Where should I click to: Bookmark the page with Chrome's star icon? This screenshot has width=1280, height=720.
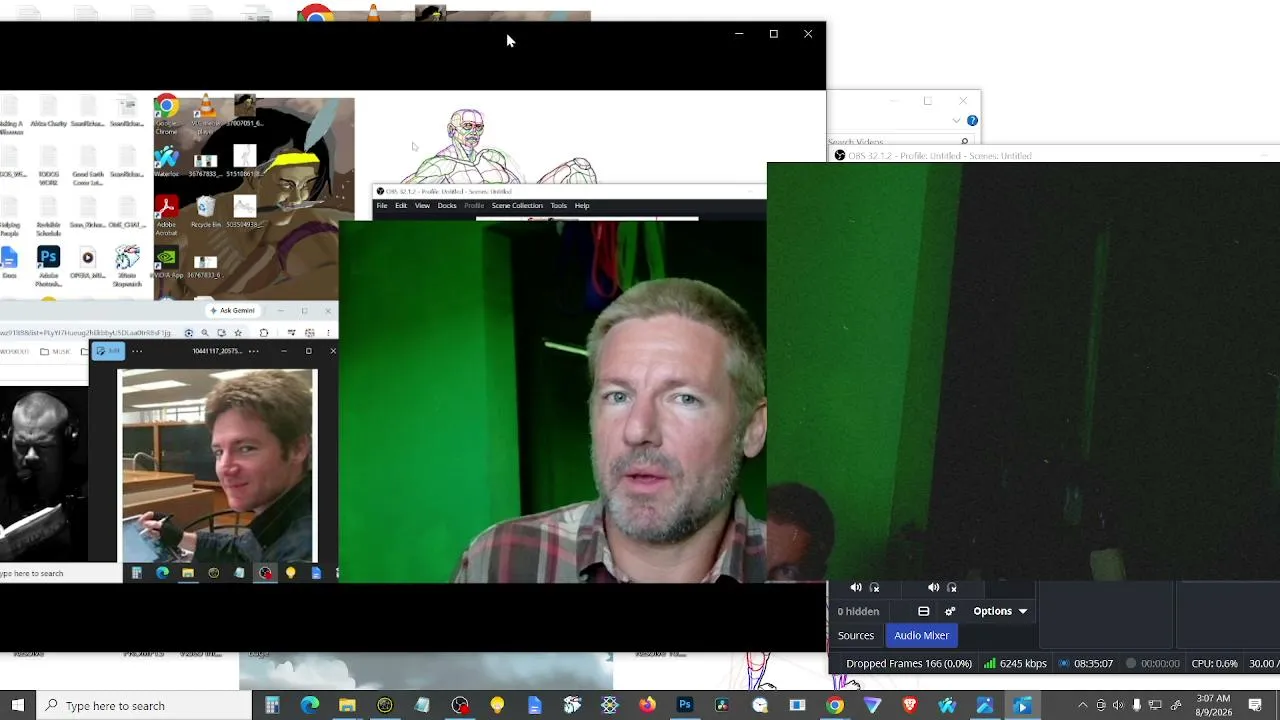coord(237,333)
